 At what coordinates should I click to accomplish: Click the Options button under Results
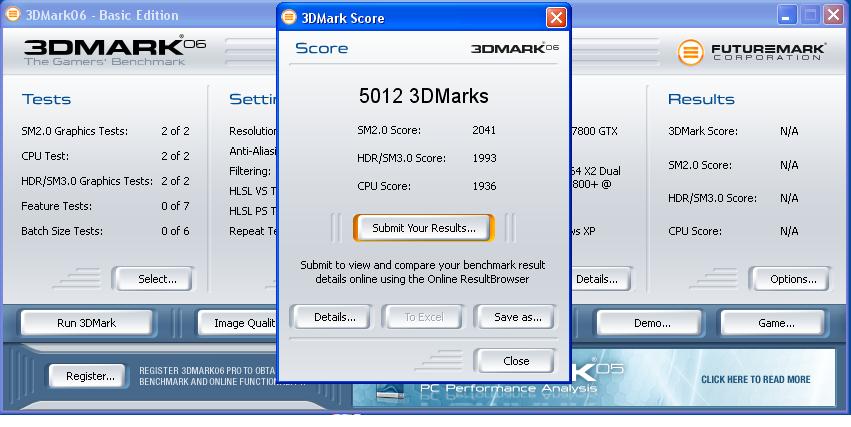pos(790,279)
